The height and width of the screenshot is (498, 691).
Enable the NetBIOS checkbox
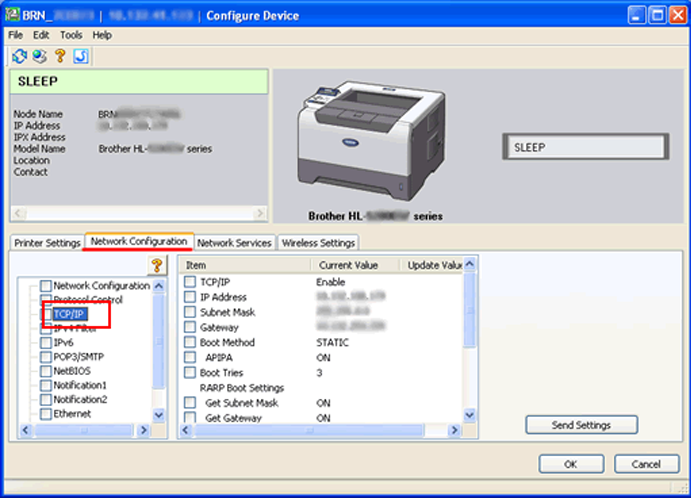[x=45, y=371]
